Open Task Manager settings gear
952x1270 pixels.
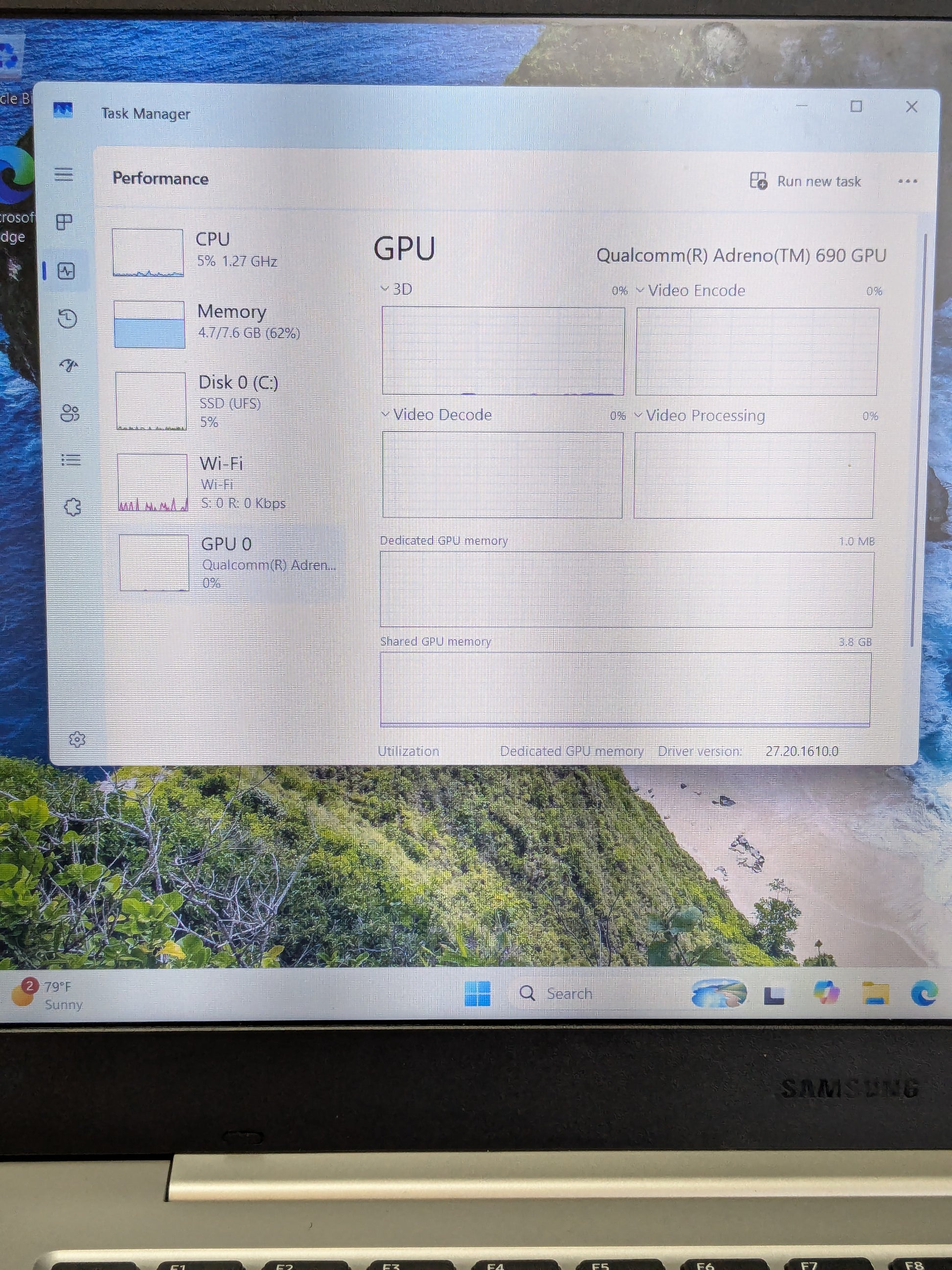tap(77, 739)
